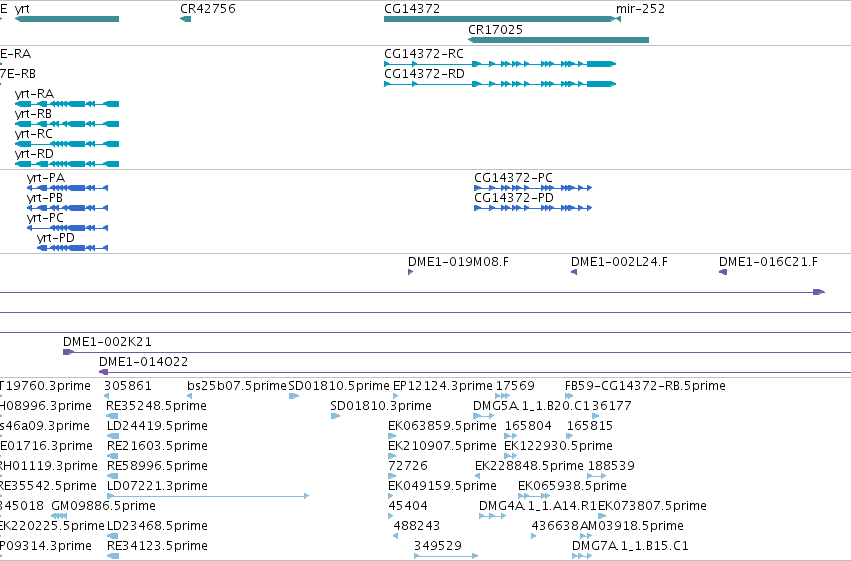851x561 pixels.
Task: Click the yrt-RA transcript
Action: [x=67, y=104]
